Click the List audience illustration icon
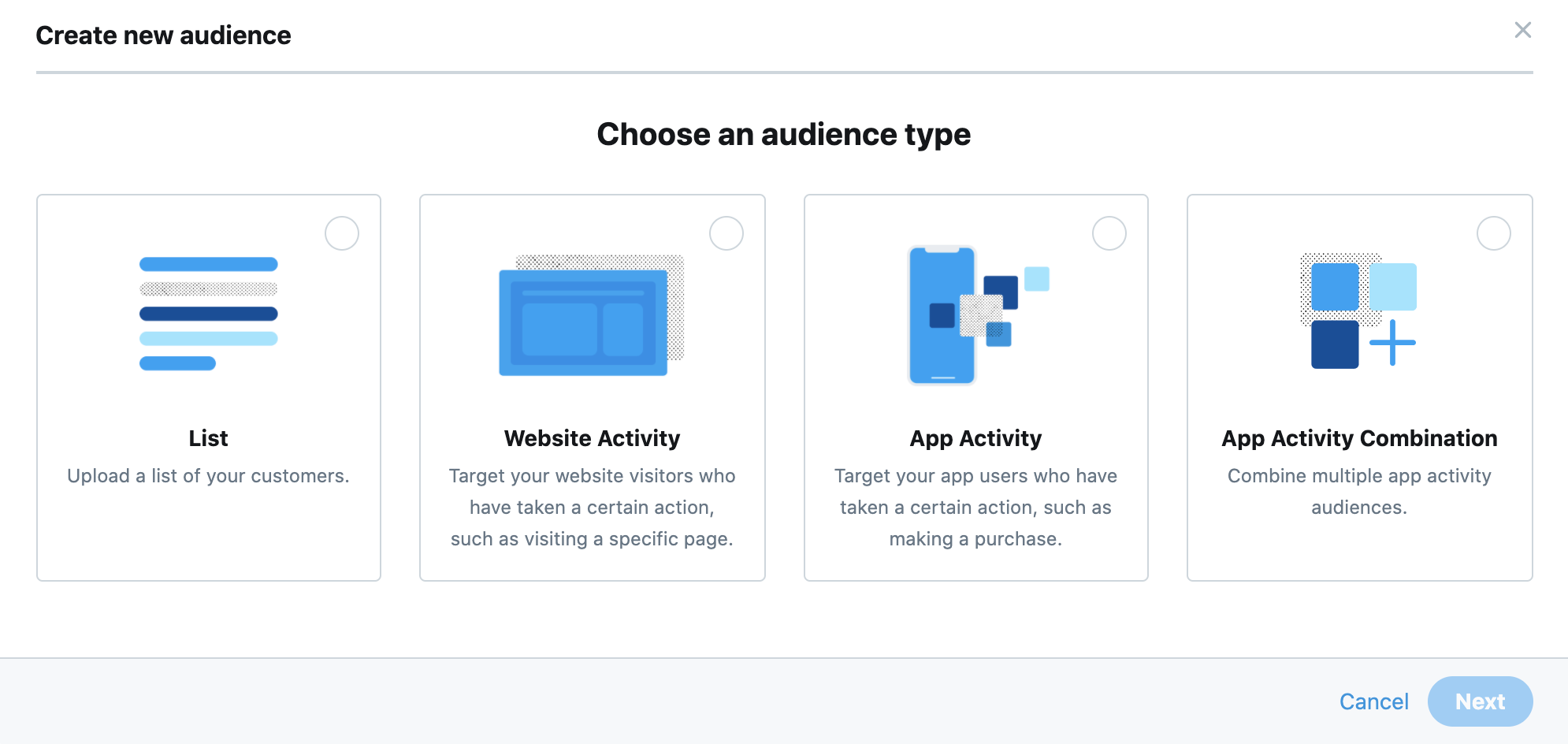1568x744 pixels. click(208, 314)
